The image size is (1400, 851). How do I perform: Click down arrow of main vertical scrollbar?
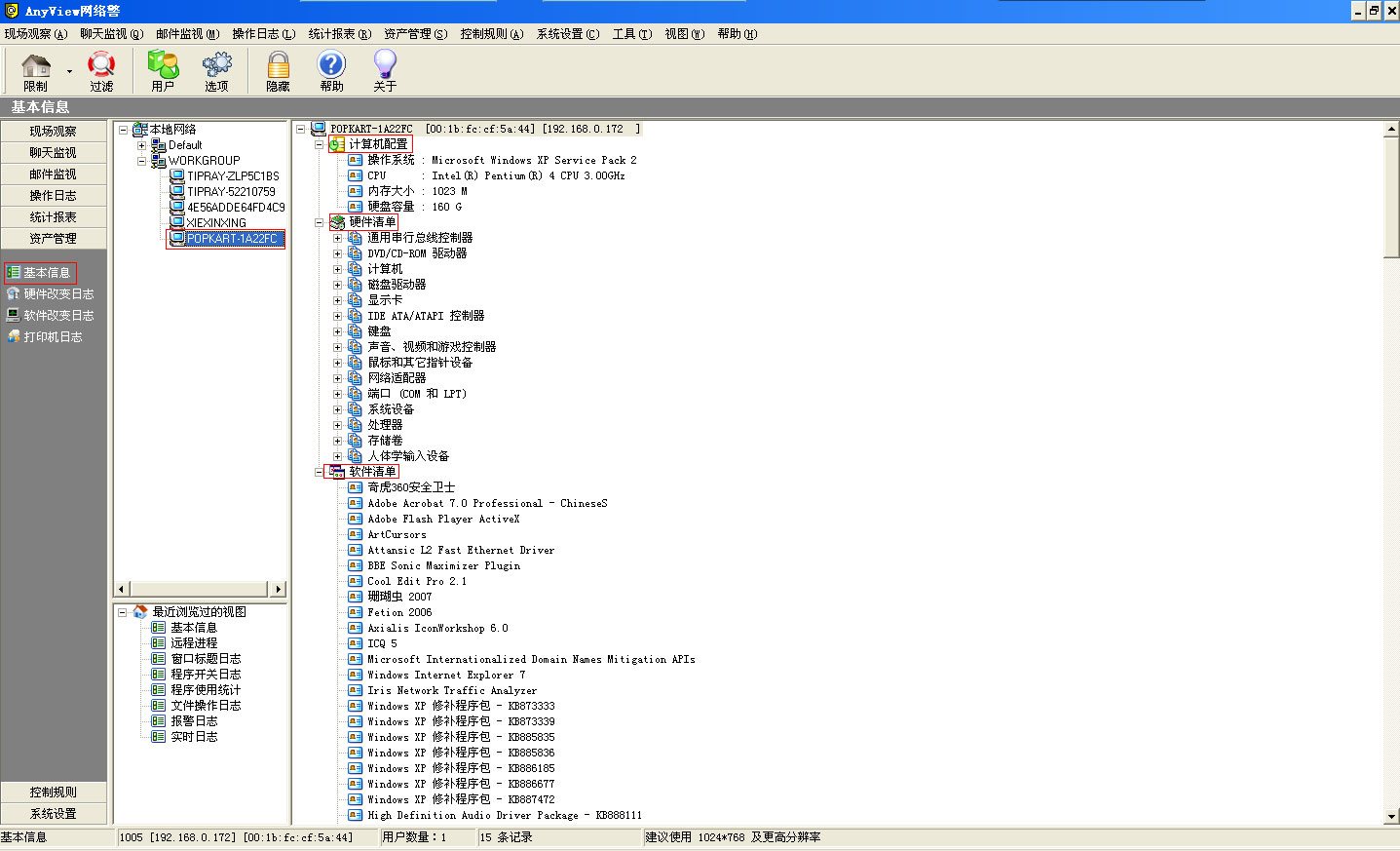click(1391, 817)
